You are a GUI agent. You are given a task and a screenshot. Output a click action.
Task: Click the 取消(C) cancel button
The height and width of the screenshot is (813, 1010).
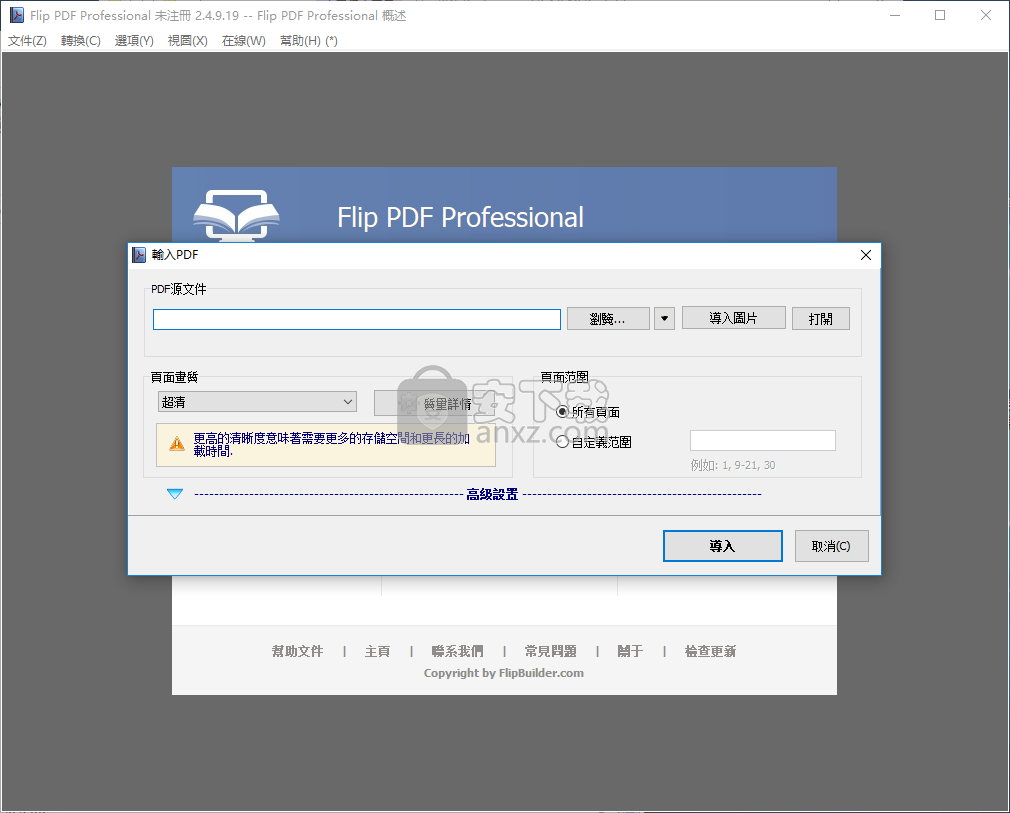coord(831,546)
